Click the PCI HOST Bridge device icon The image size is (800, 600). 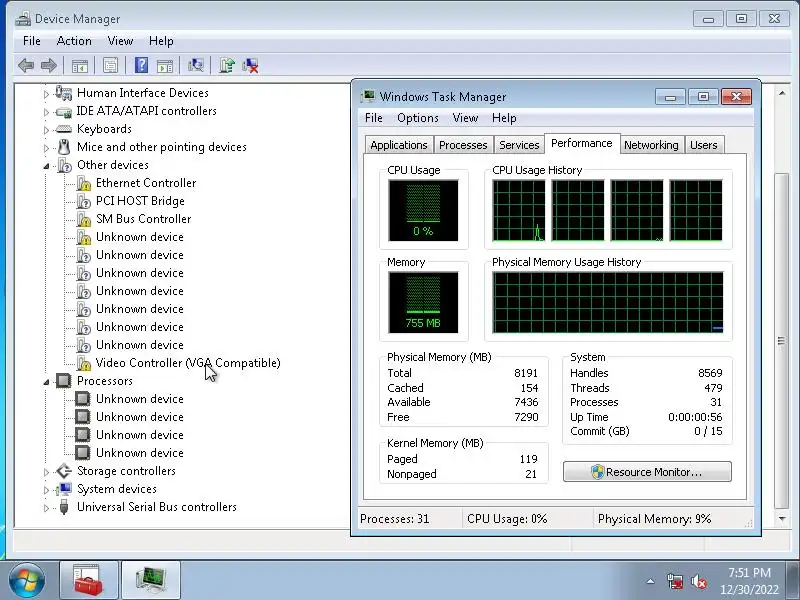(84, 201)
